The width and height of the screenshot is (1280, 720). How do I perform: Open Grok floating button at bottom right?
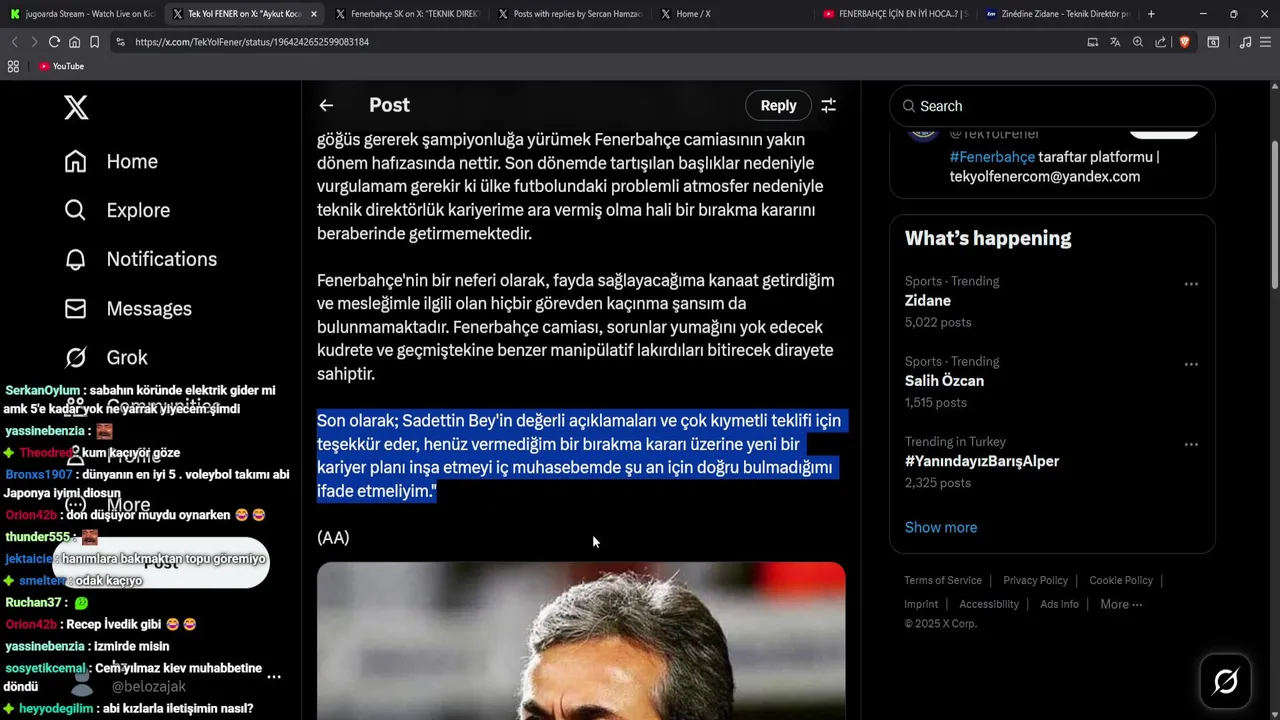[x=1225, y=682]
